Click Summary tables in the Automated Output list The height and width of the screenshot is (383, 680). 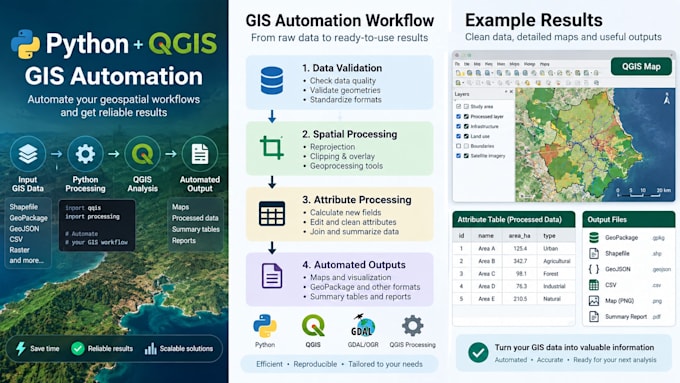tap(196, 229)
